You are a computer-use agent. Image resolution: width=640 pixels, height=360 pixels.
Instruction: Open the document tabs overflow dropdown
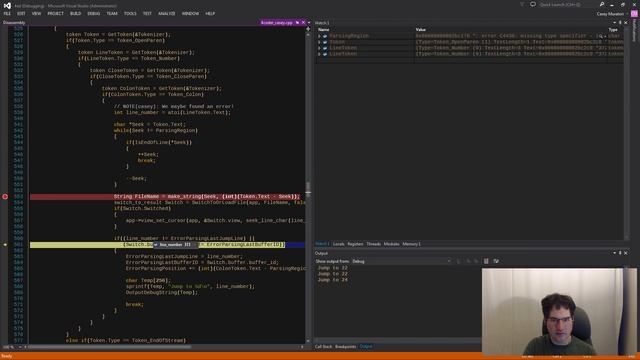(309, 22)
